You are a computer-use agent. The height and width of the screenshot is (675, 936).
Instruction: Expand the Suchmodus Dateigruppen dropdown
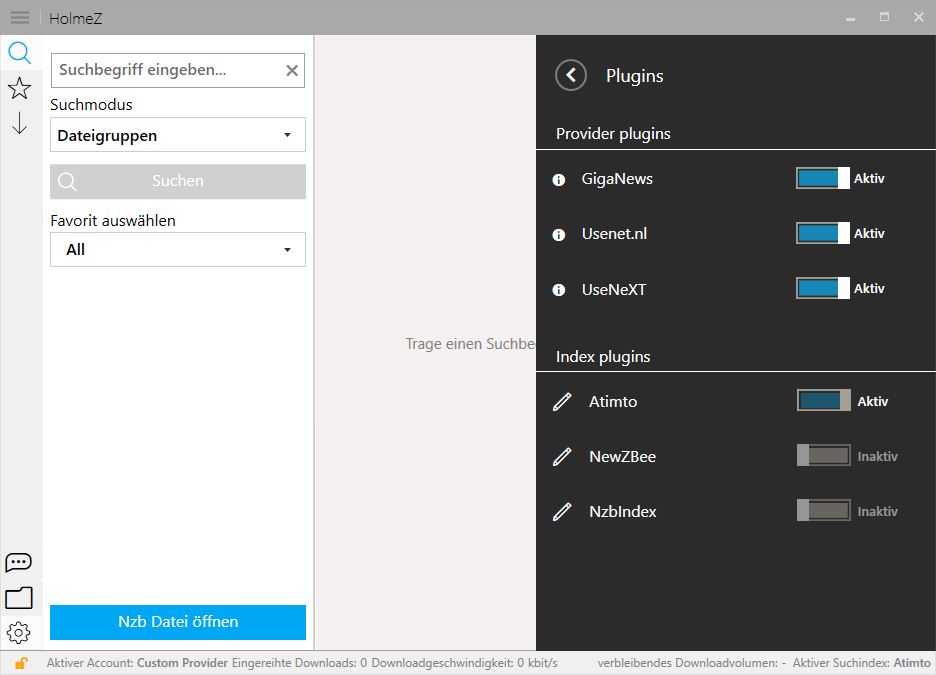click(x=178, y=135)
